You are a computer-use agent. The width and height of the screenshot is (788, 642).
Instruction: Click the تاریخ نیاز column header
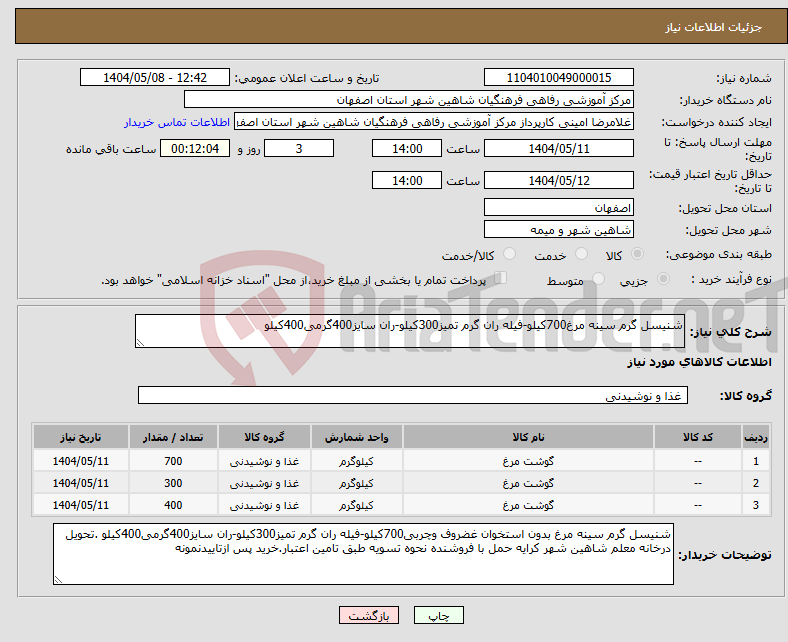click(80, 437)
